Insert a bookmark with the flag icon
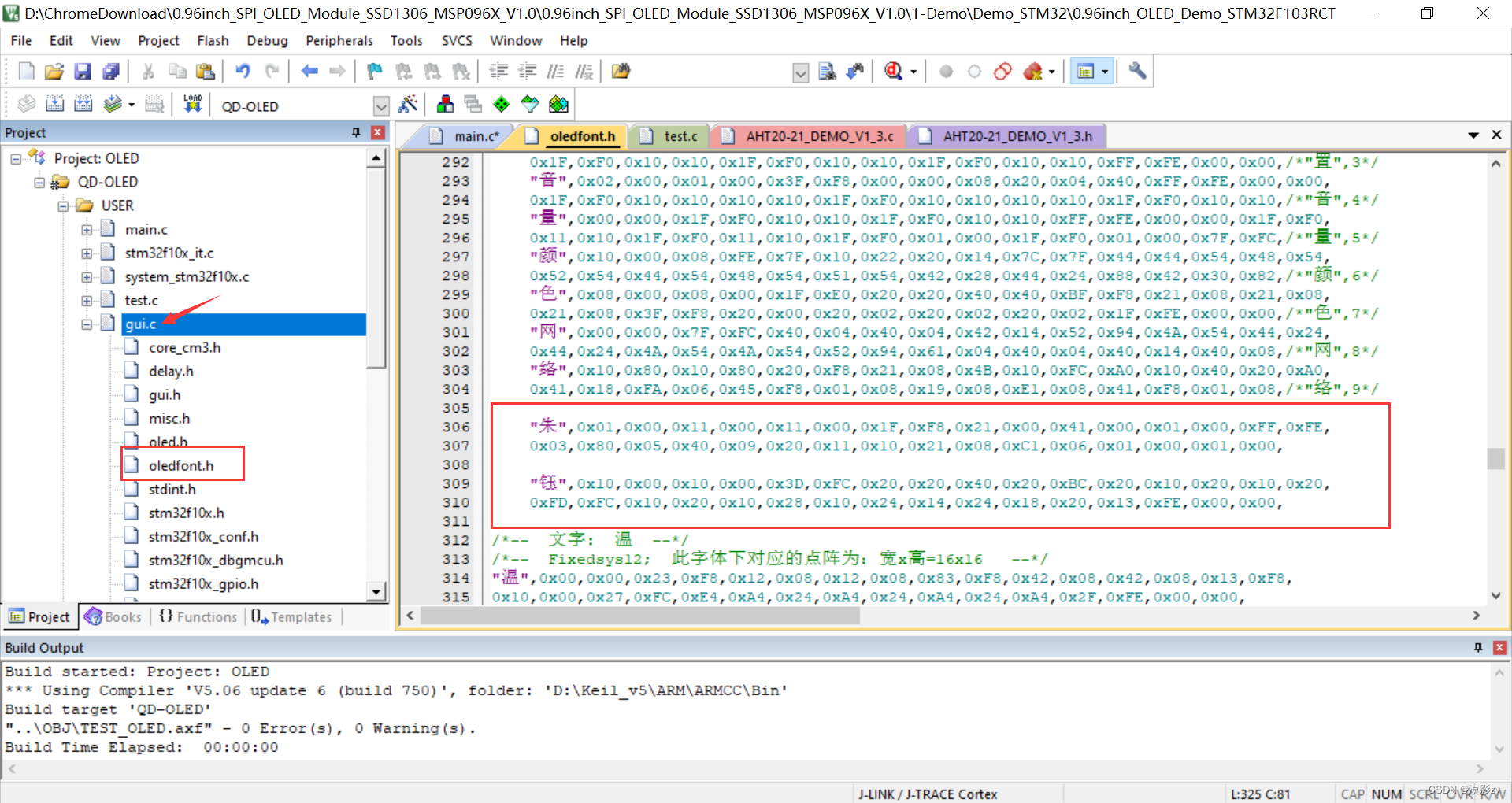 point(375,72)
